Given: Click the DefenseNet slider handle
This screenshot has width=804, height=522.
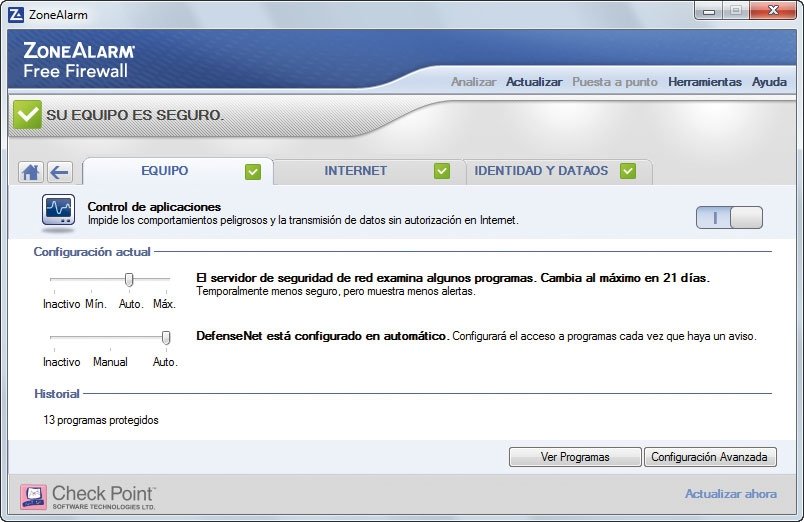Looking at the screenshot, I should [166, 337].
